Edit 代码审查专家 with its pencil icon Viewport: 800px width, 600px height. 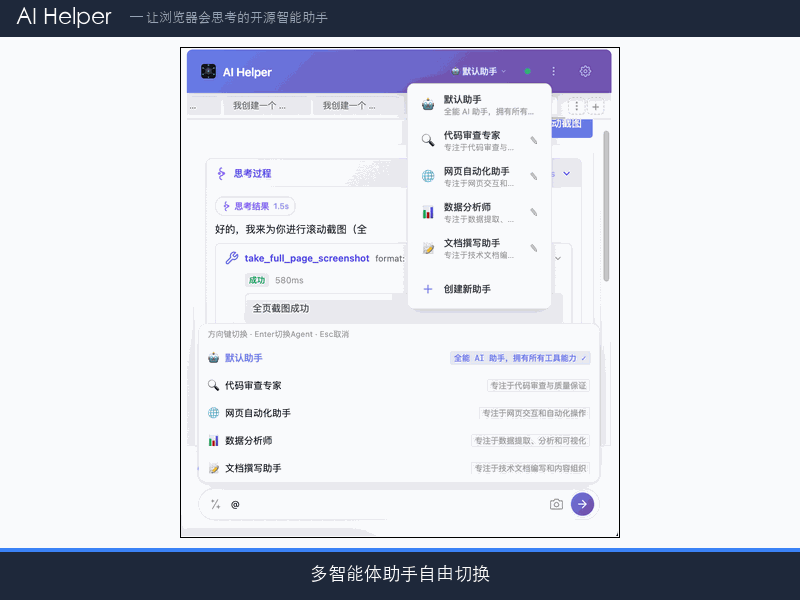coord(534,140)
